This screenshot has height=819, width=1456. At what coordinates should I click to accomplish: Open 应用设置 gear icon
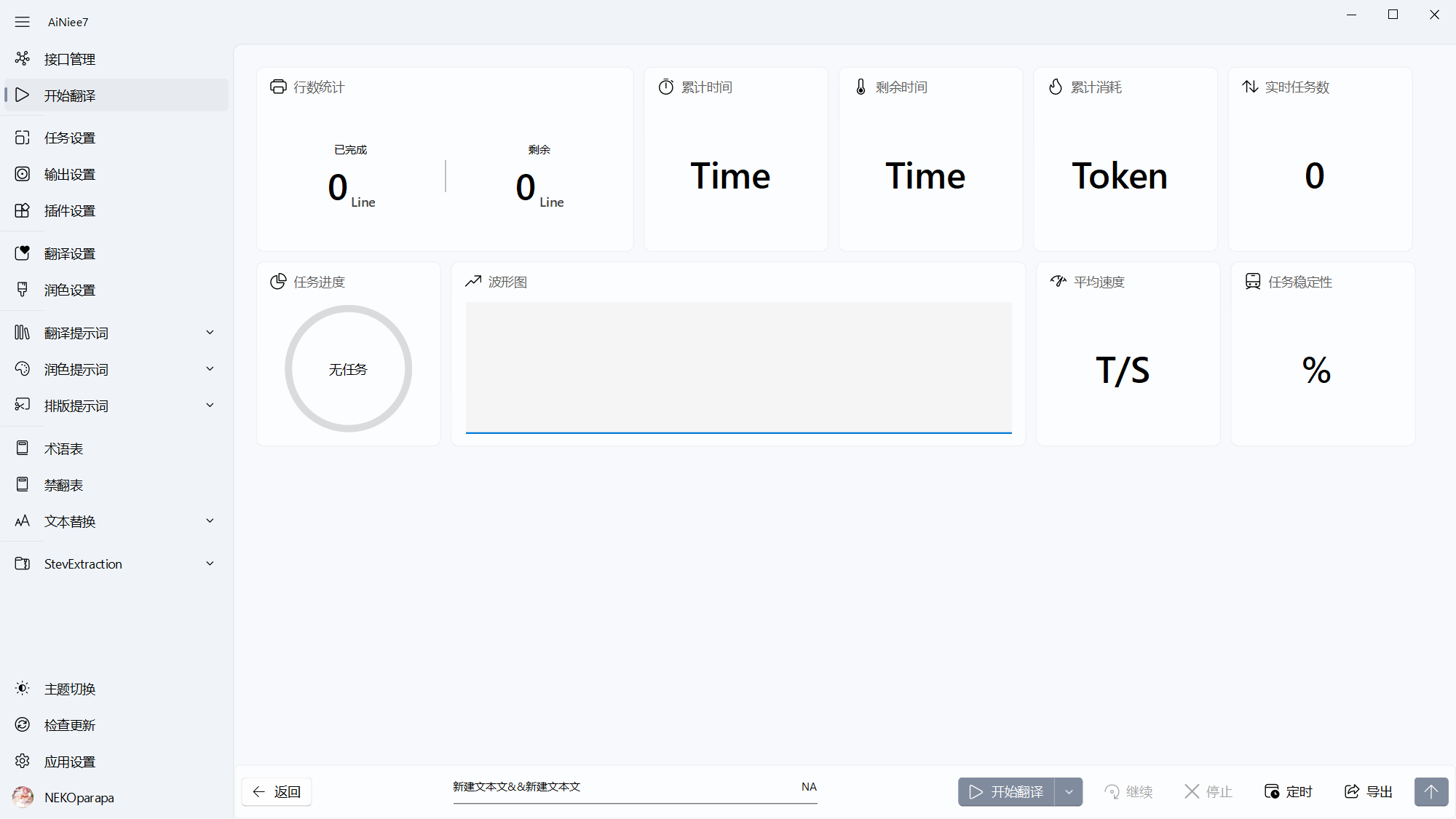click(x=23, y=761)
